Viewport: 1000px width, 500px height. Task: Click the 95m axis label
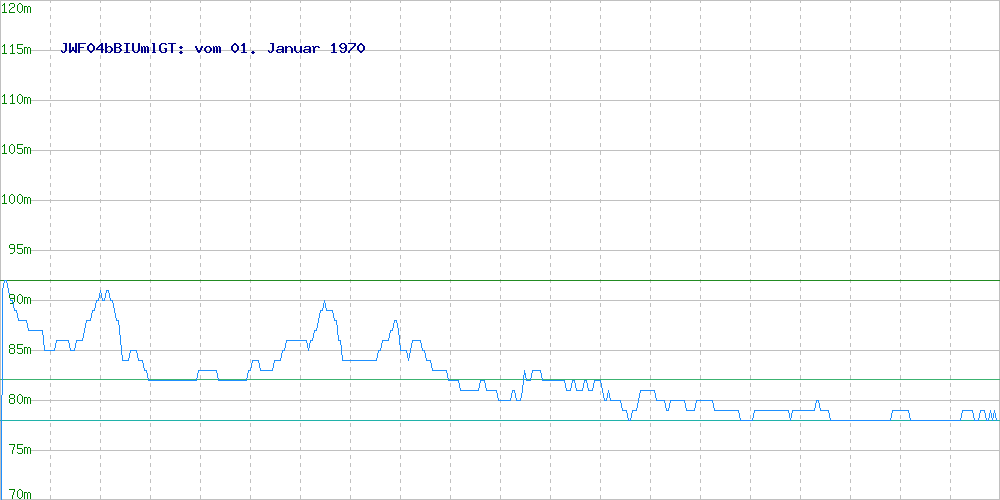[x=20, y=249]
